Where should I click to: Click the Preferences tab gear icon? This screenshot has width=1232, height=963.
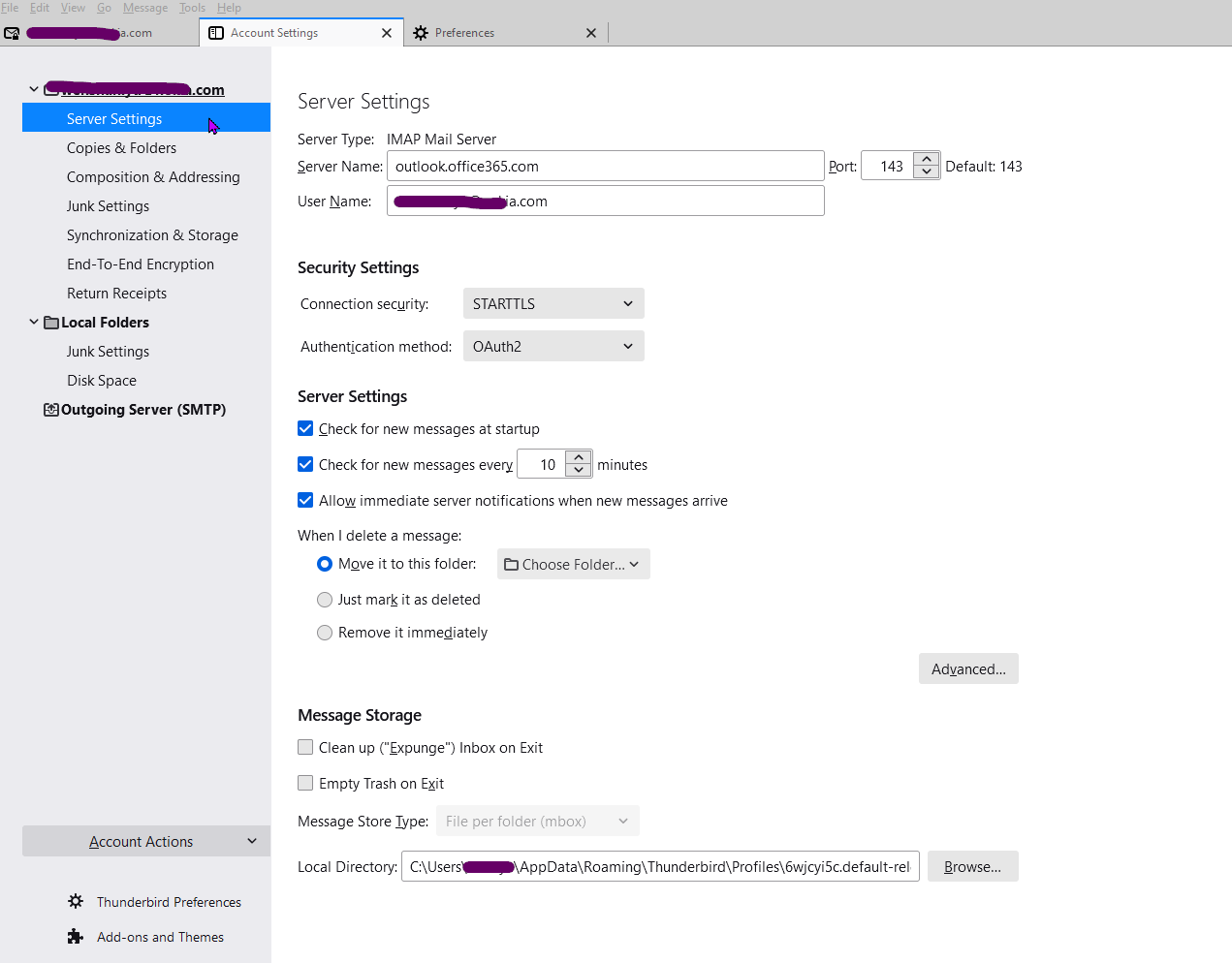point(421,33)
